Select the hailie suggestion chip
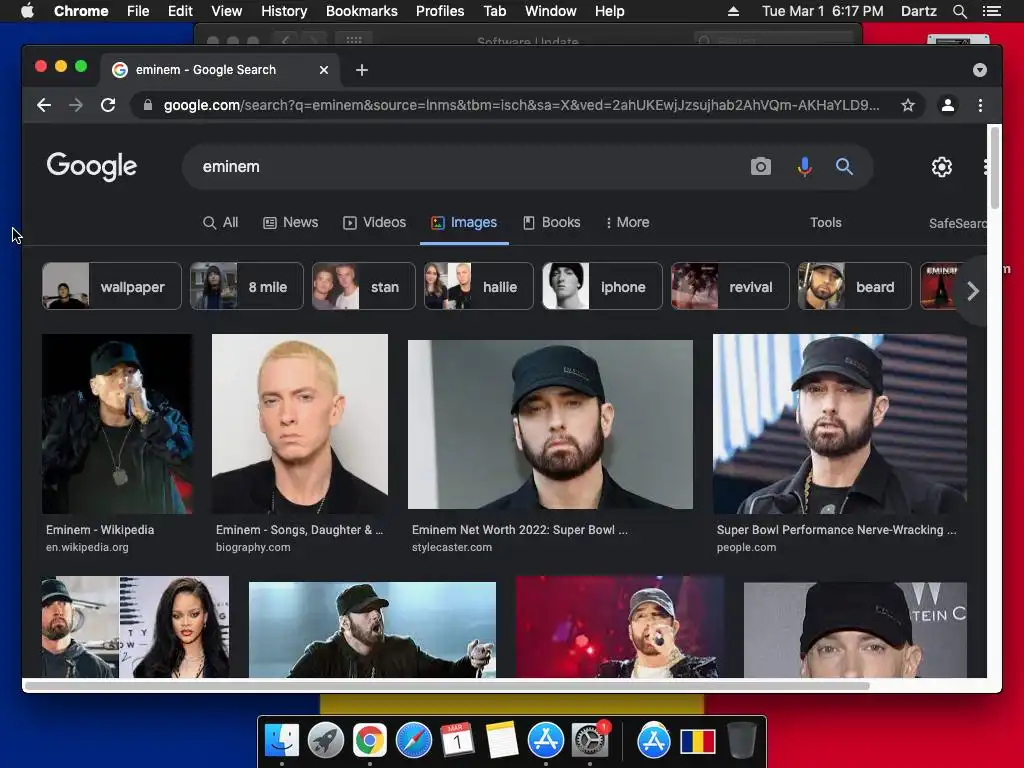The image size is (1024, 768). pyautogui.click(x=478, y=286)
